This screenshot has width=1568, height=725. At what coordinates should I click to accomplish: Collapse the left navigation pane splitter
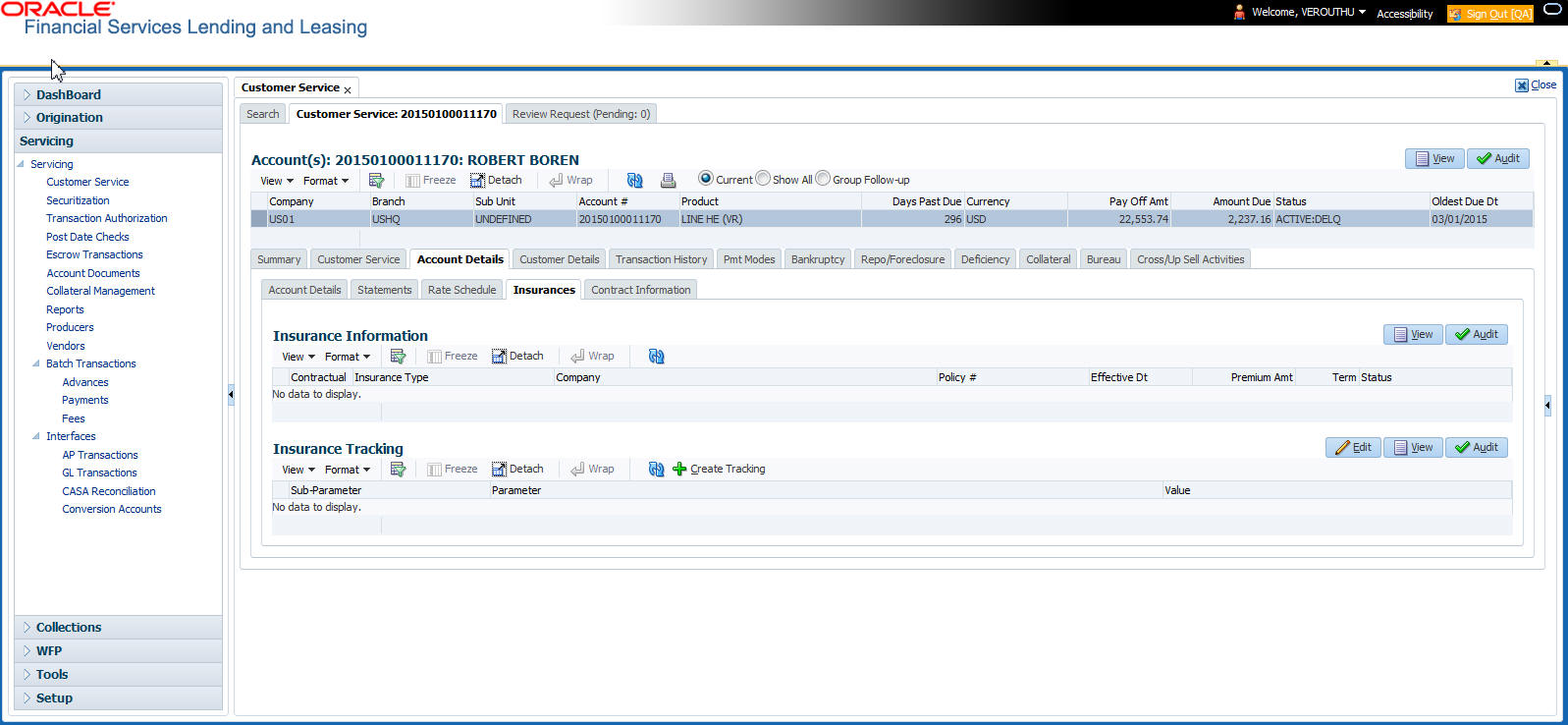(231, 394)
